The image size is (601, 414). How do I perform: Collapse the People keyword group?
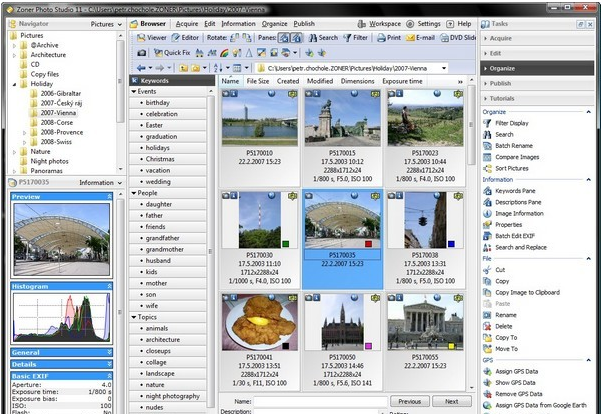pyautogui.click(x=134, y=193)
